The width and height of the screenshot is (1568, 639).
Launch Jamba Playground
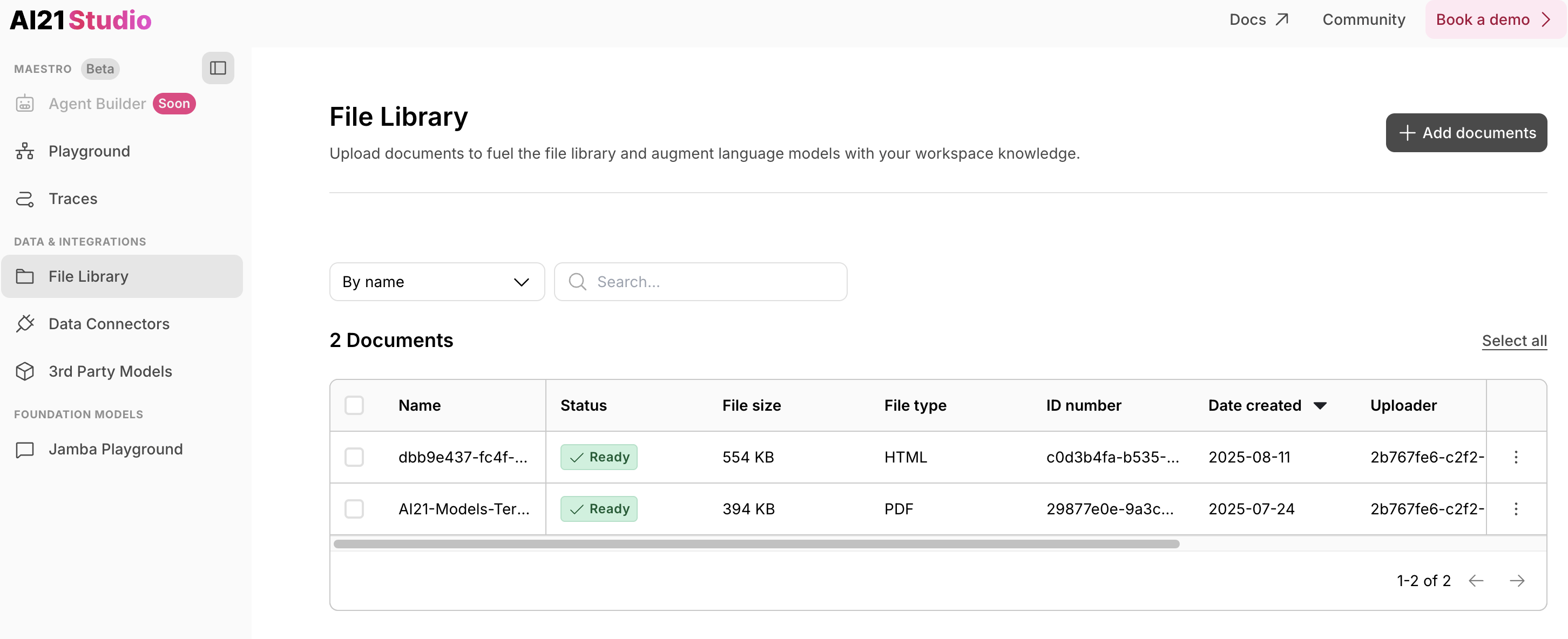click(x=115, y=449)
